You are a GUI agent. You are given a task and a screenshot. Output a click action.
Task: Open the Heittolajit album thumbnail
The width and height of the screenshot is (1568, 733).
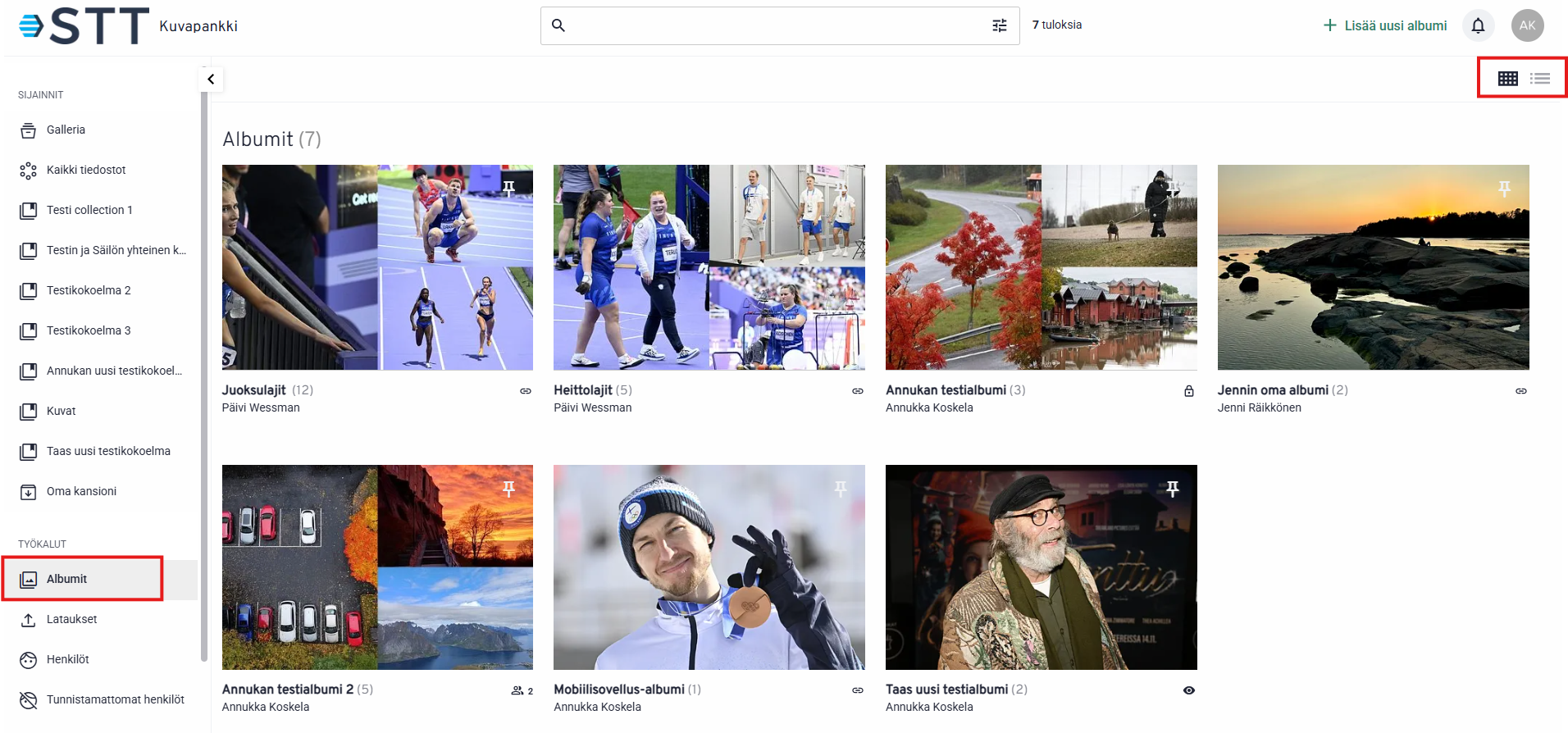(709, 267)
